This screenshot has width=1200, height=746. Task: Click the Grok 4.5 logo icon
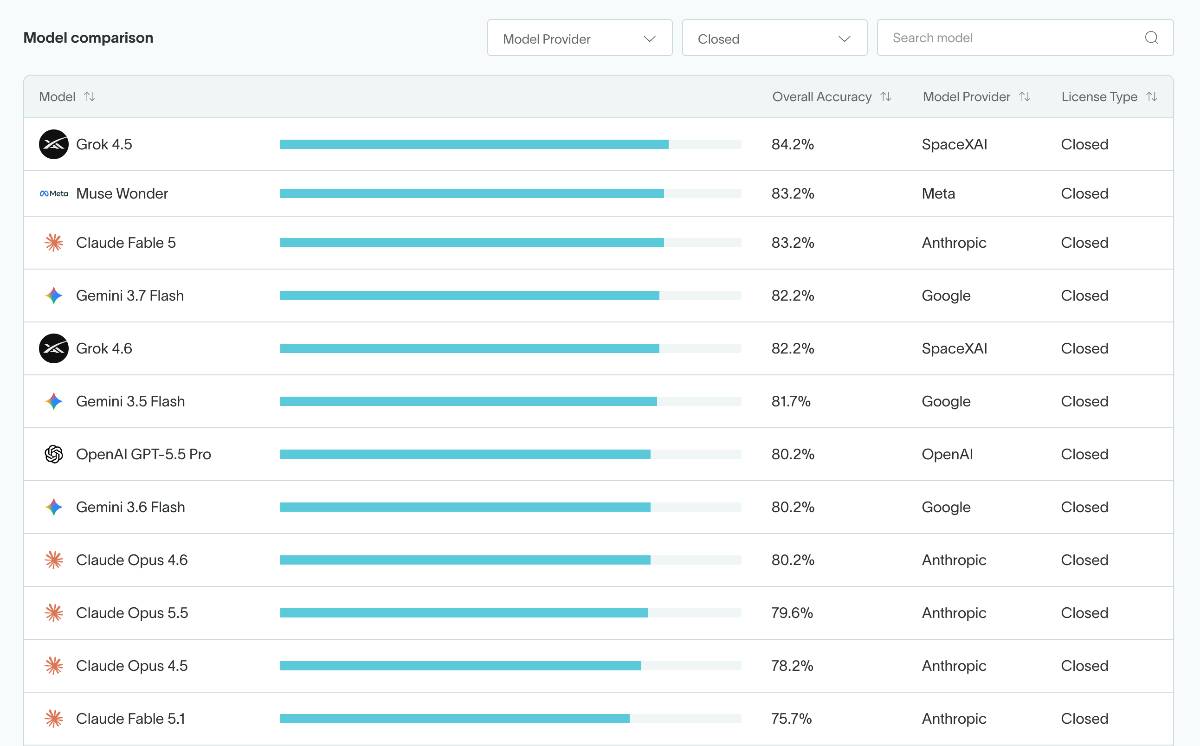pos(54,144)
